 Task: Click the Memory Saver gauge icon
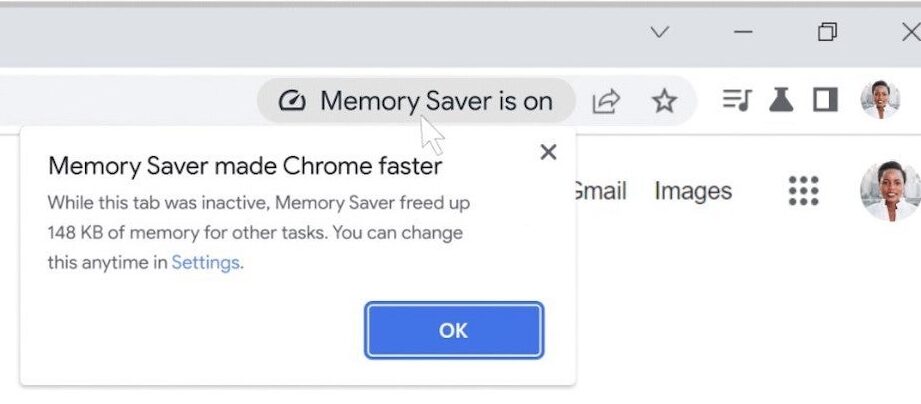291,101
